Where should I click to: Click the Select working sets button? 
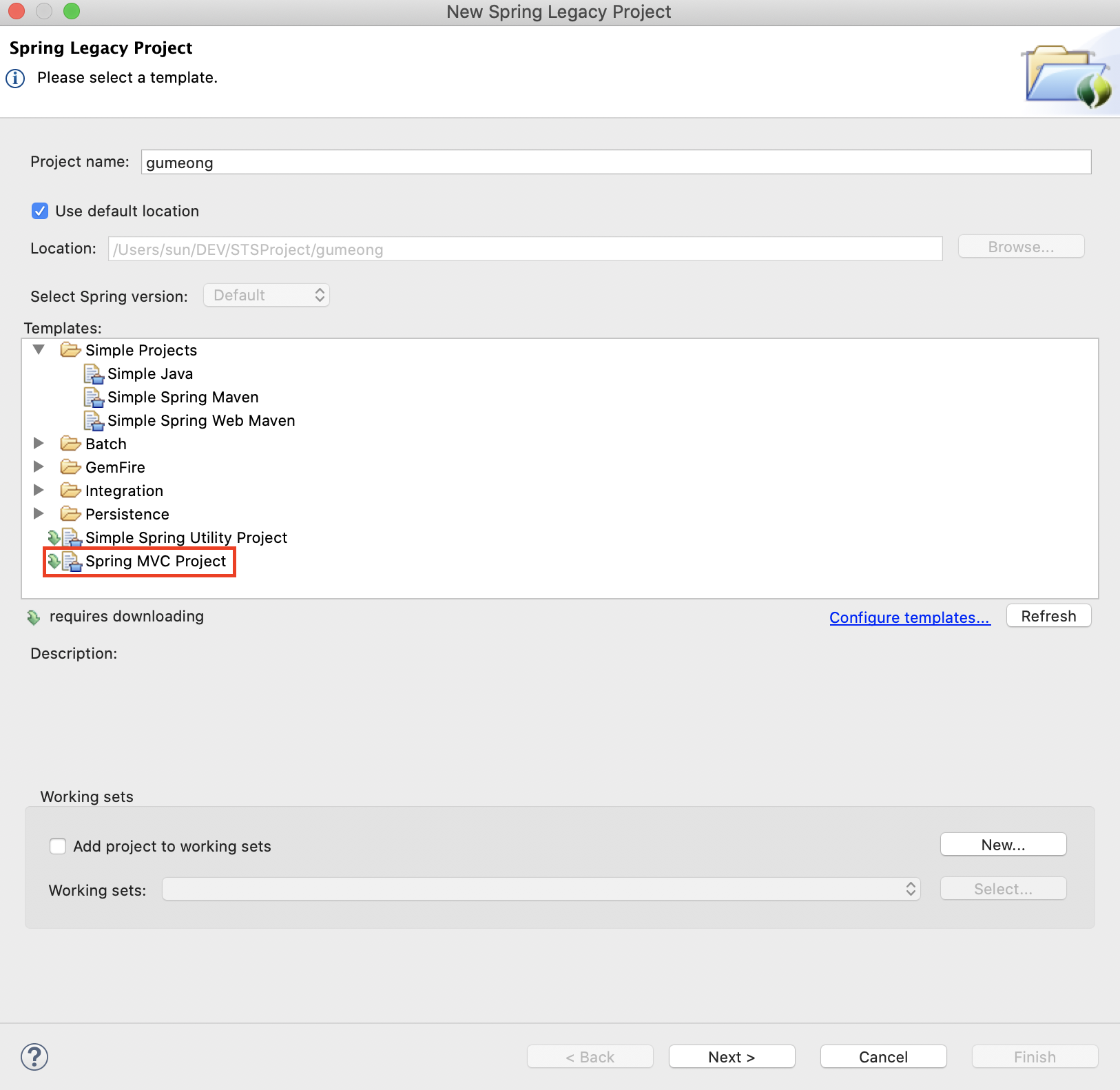pos(1004,889)
